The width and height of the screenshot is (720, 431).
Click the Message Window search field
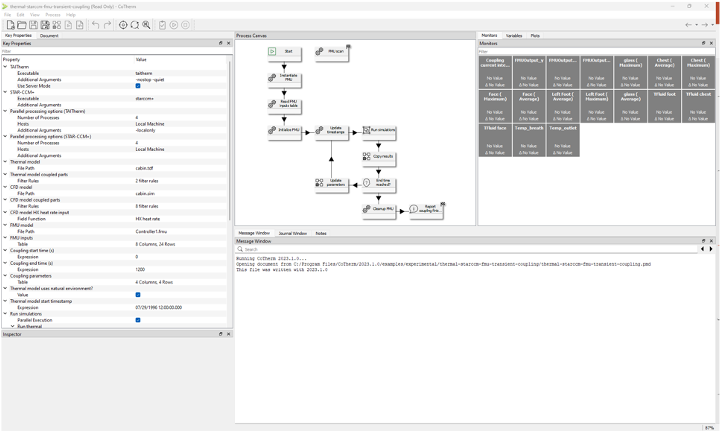pos(467,249)
